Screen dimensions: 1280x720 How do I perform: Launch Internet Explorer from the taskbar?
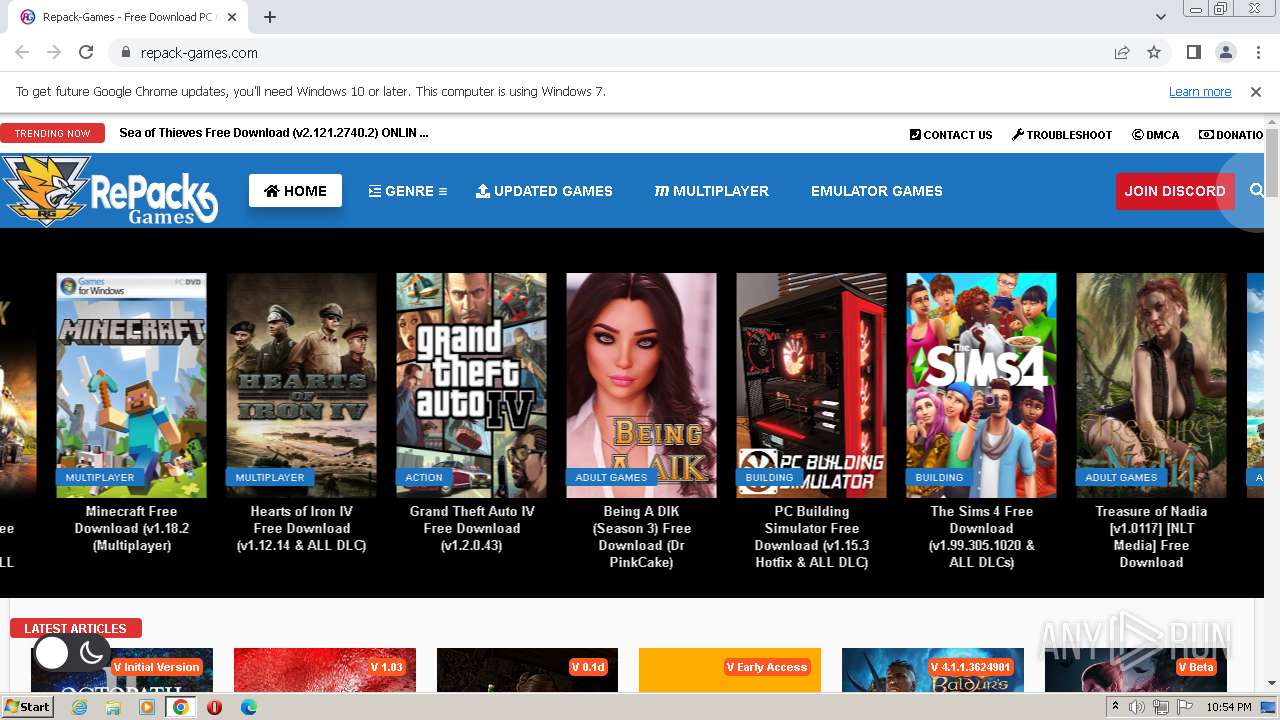pos(79,707)
